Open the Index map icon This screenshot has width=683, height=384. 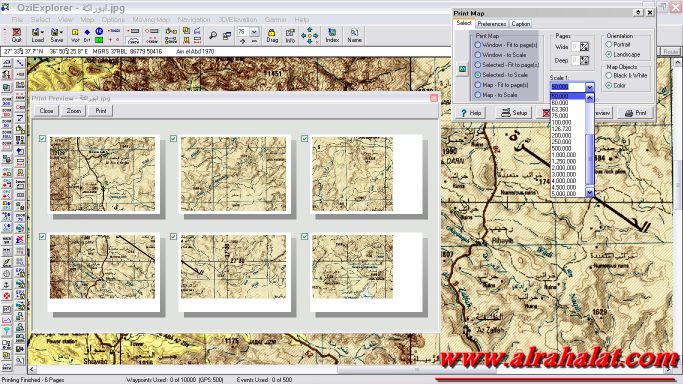[x=332, y=35]
